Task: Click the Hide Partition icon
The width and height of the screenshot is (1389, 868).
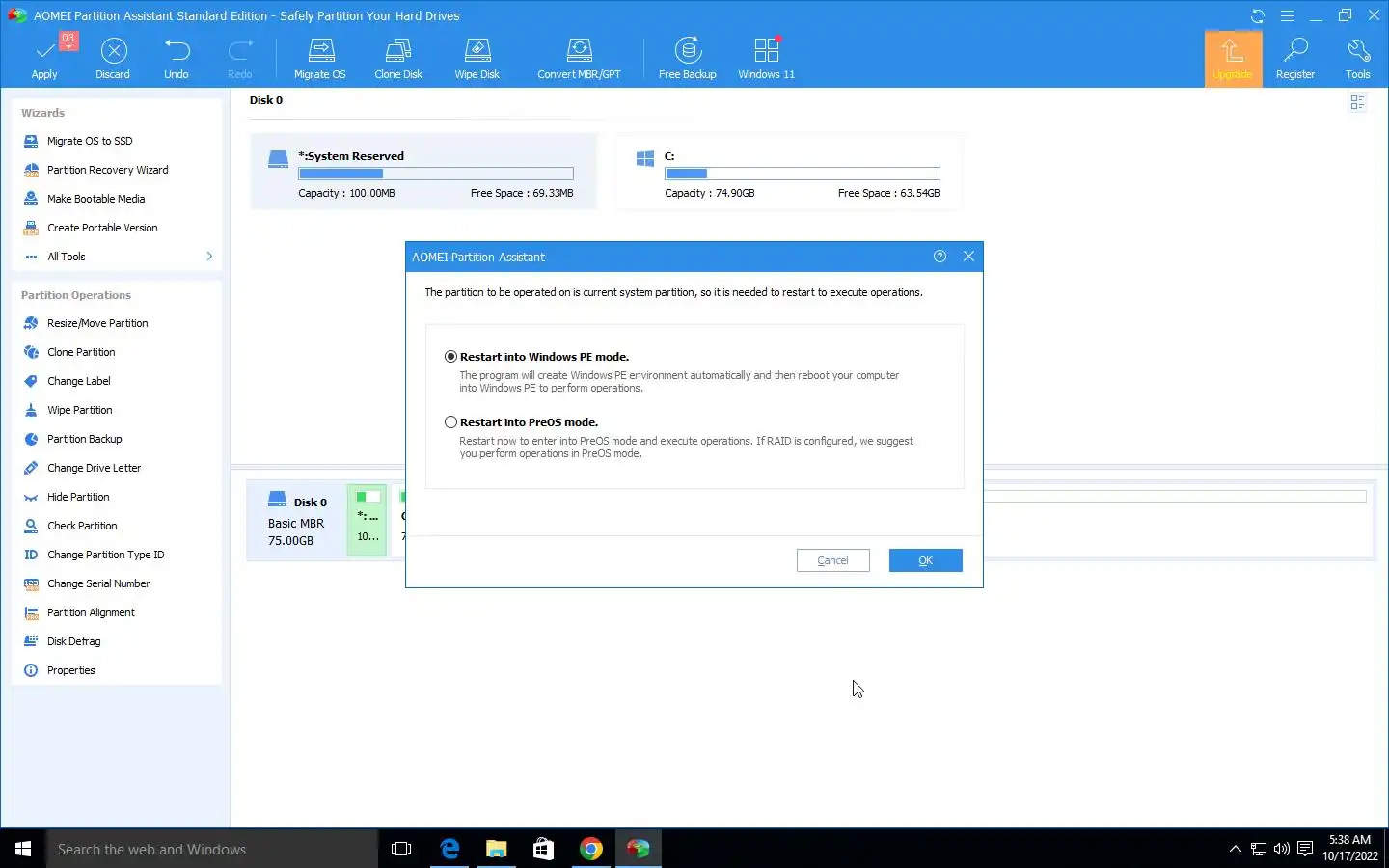Action: [31, 497]
